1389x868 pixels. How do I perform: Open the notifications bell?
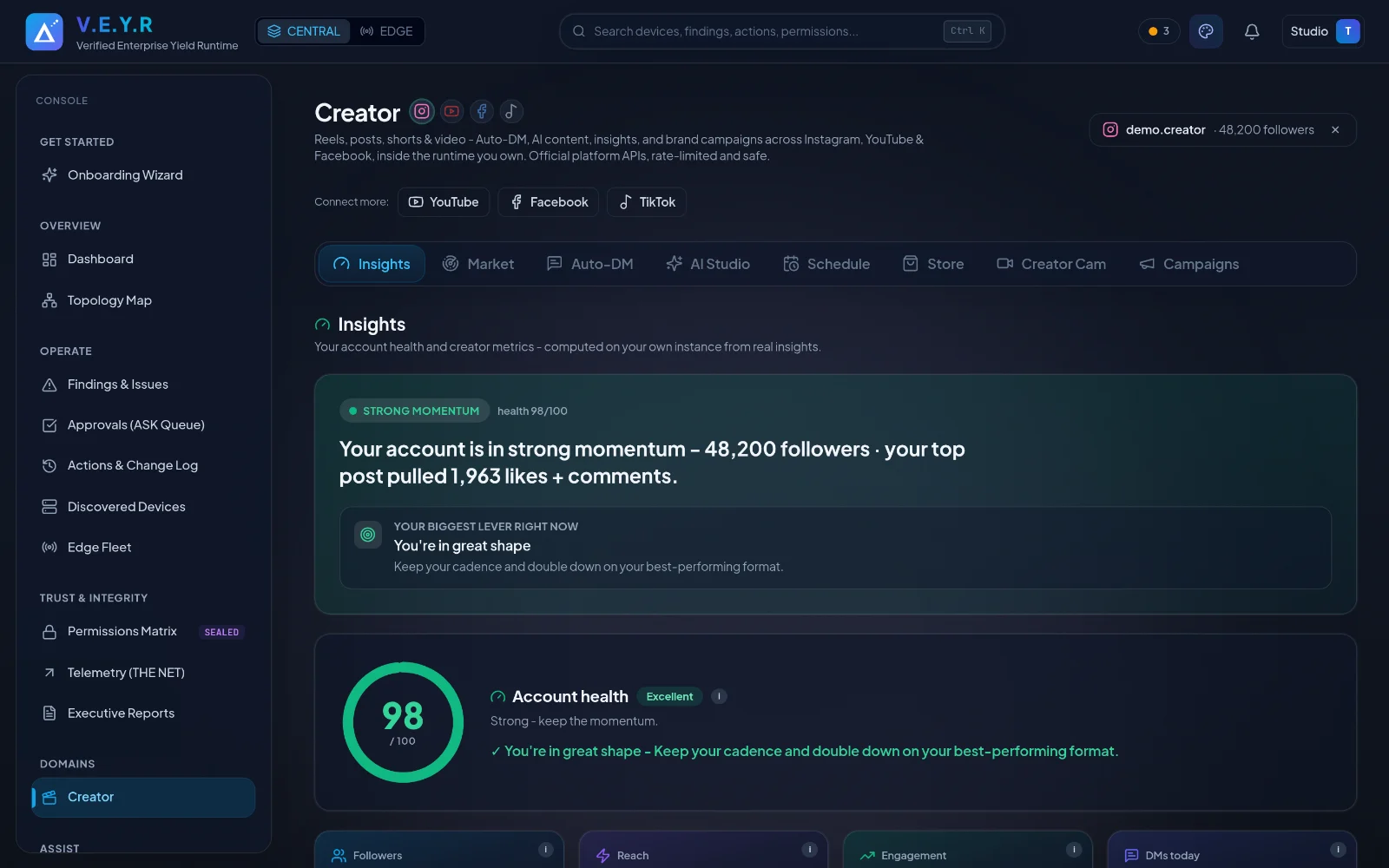pos(1252,31)
